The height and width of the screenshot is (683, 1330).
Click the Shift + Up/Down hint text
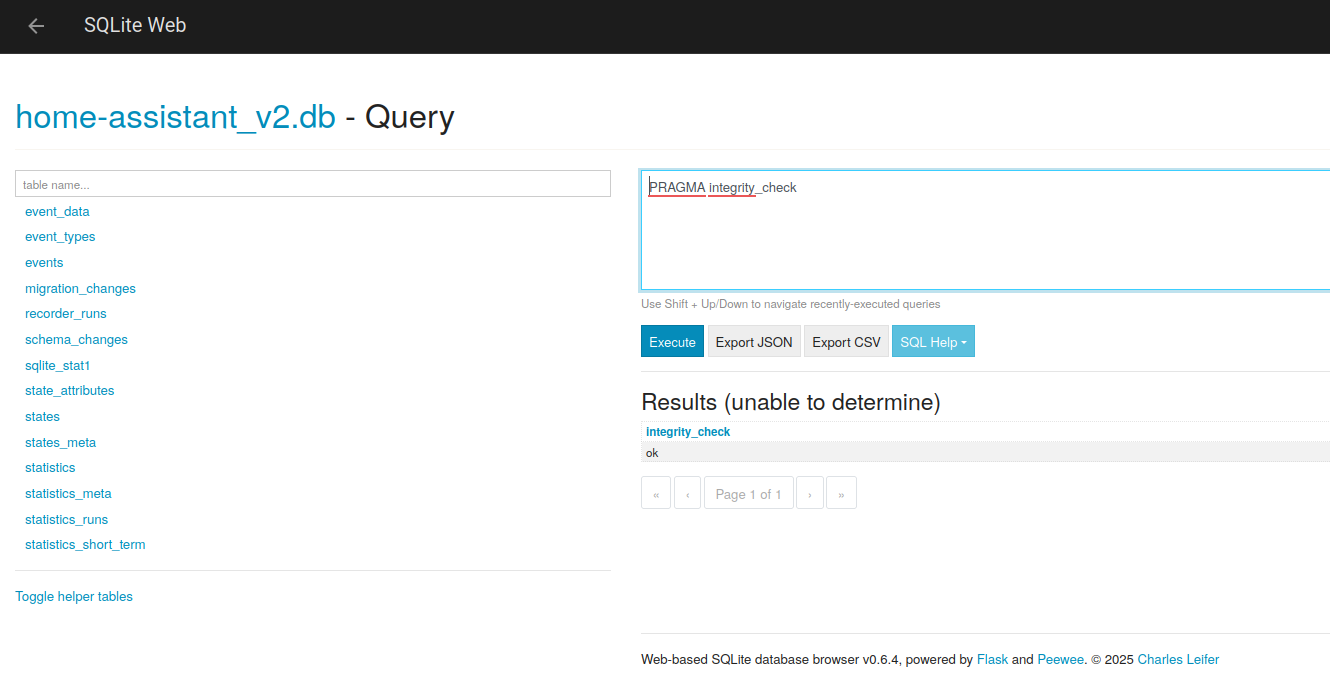[x=790, y=304]
